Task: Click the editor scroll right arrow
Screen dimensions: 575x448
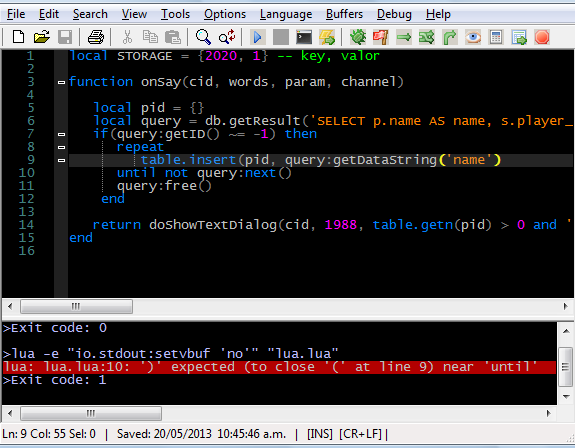Action: (565, 306)
